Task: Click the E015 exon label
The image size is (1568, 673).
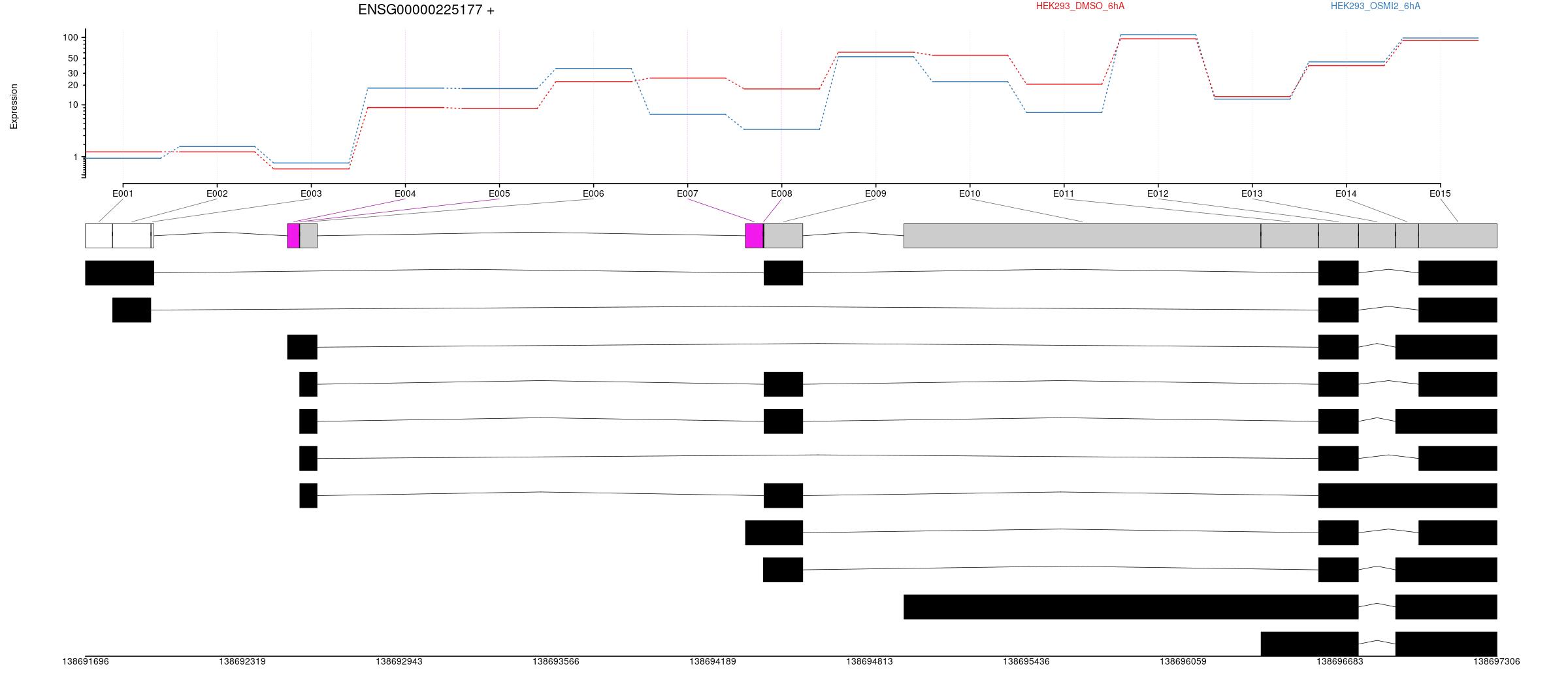Action: pyautogui.click(x=1440, y=193)
